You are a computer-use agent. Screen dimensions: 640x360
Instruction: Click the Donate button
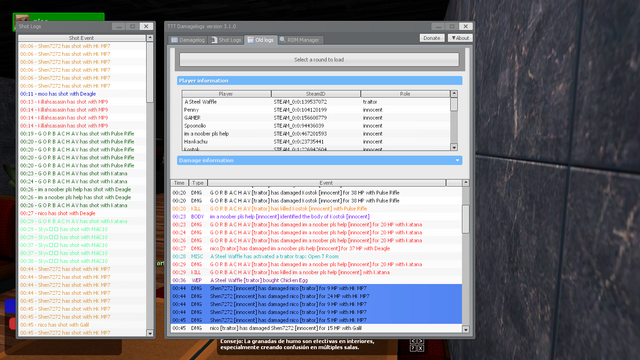click(432, 38)
